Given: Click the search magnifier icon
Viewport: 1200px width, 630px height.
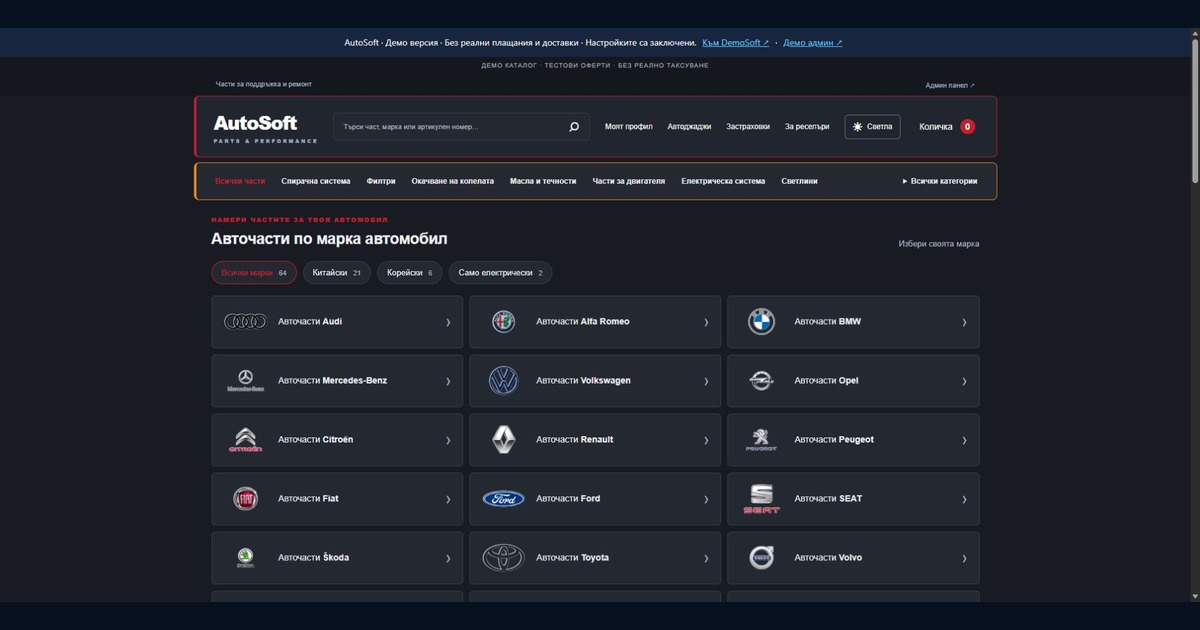Looking at the screenshot, I should (x=574, y=127).
